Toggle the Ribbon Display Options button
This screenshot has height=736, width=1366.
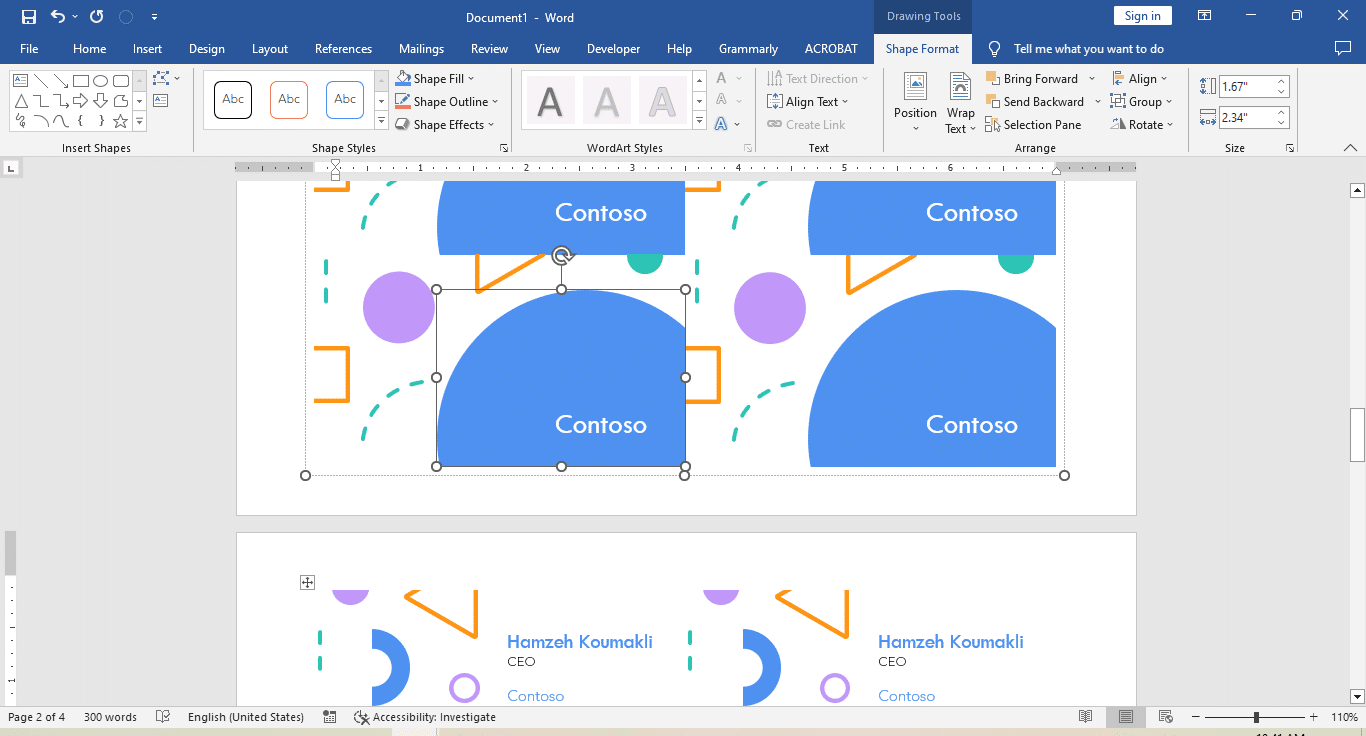1205,16
